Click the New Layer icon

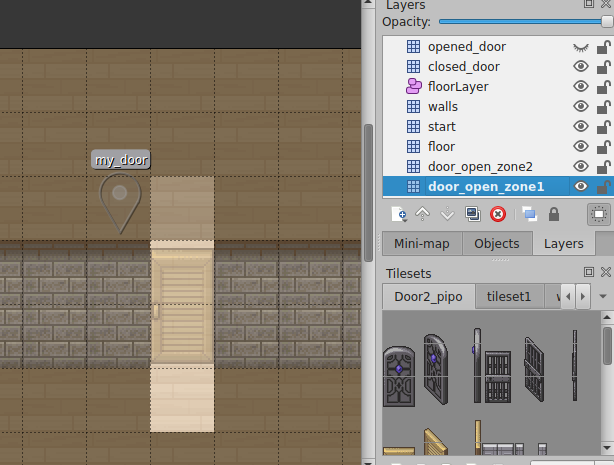pyautogui.click(x=399, y=214)
